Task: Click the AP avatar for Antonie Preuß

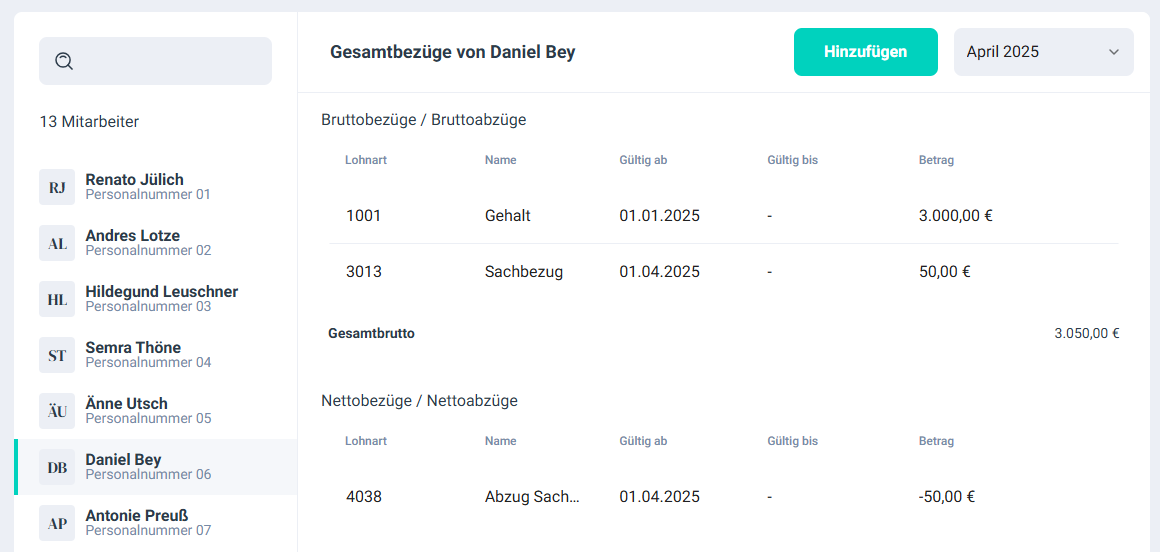Action: click(x=57, y=523)
